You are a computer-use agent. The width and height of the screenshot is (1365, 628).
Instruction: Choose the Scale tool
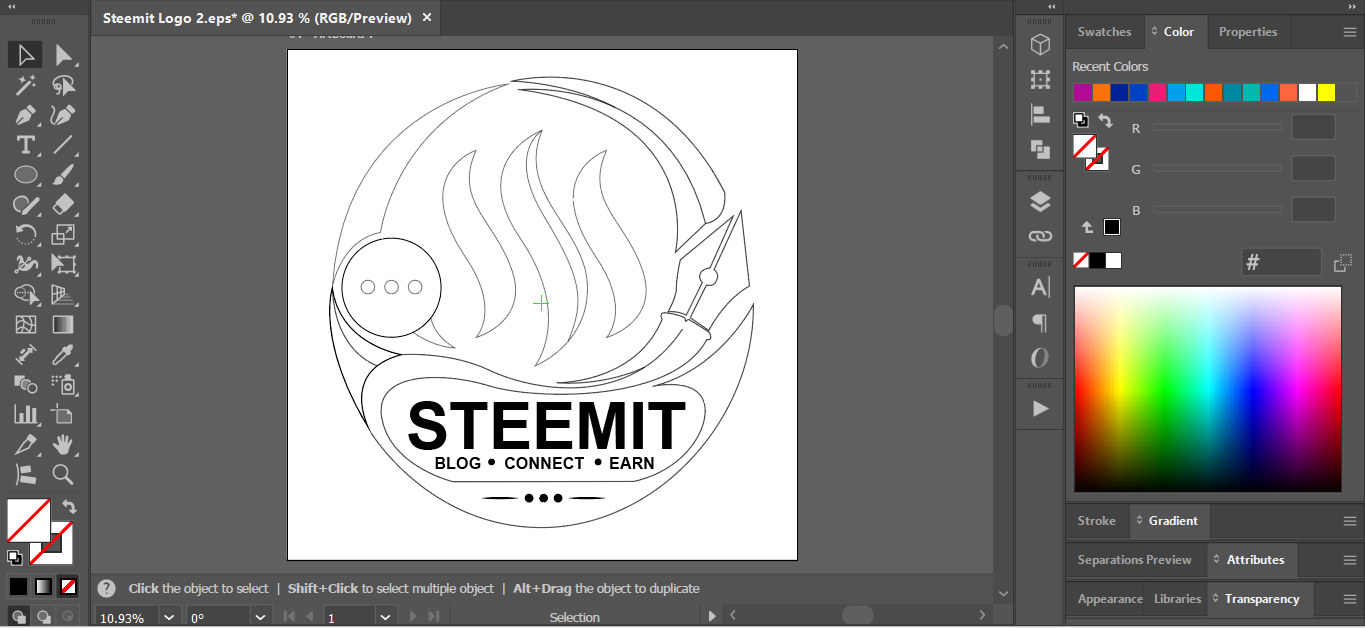coord(63,235)
